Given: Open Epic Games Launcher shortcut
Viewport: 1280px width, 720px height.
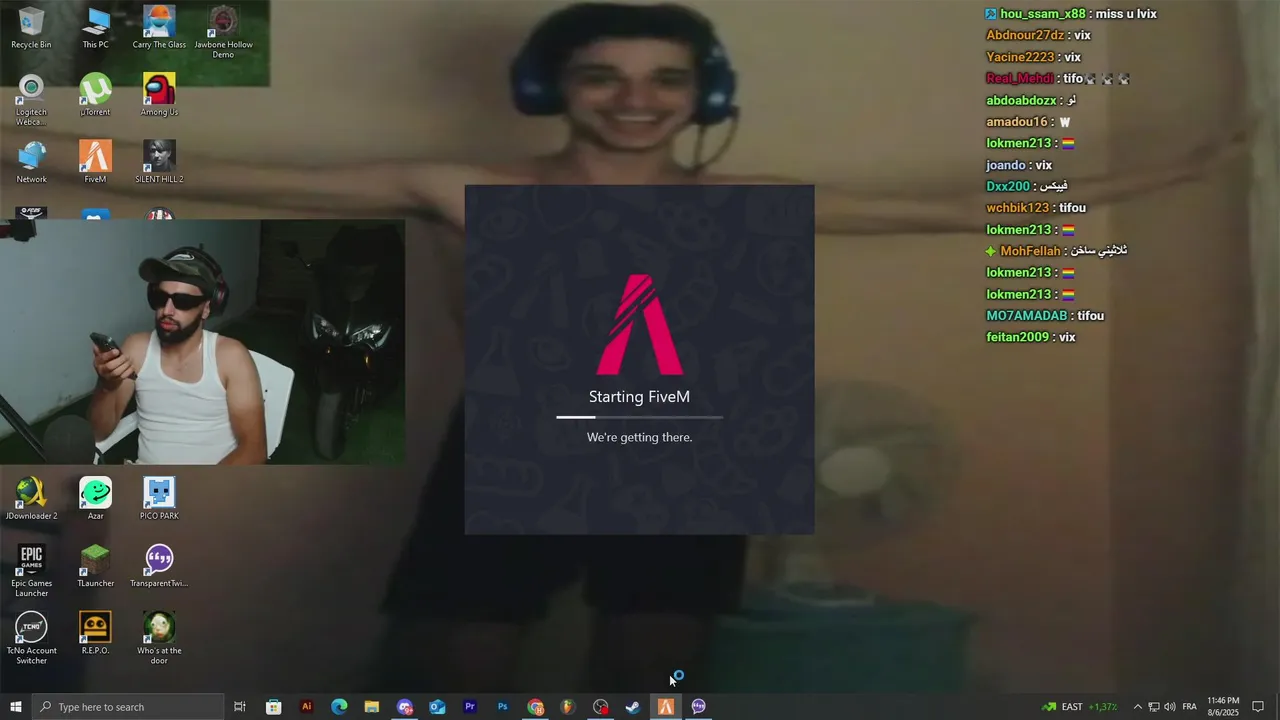Looking at the screenshot, I should click(31, 571).
